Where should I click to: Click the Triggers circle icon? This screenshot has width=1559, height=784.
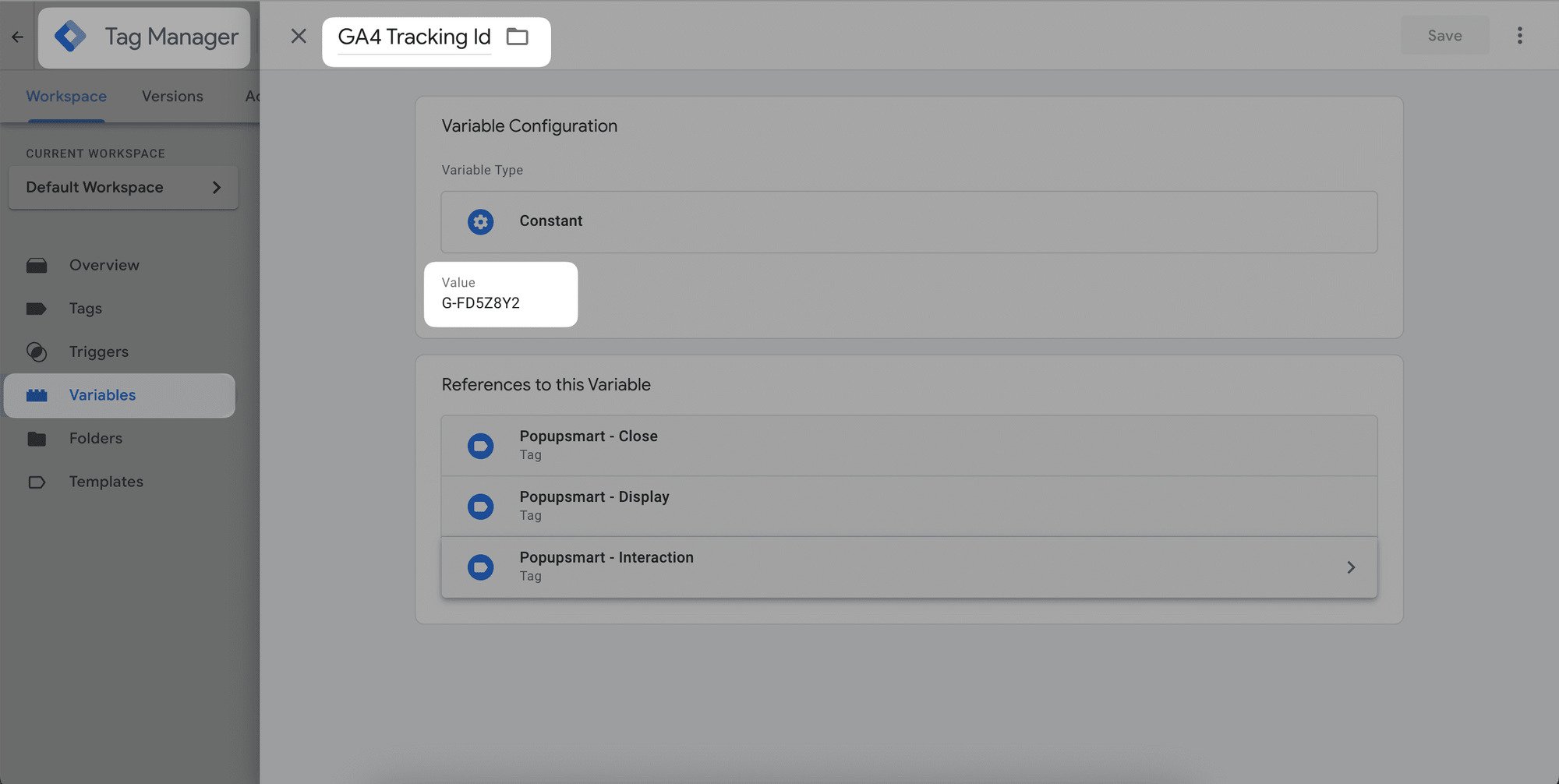(37, 352)
